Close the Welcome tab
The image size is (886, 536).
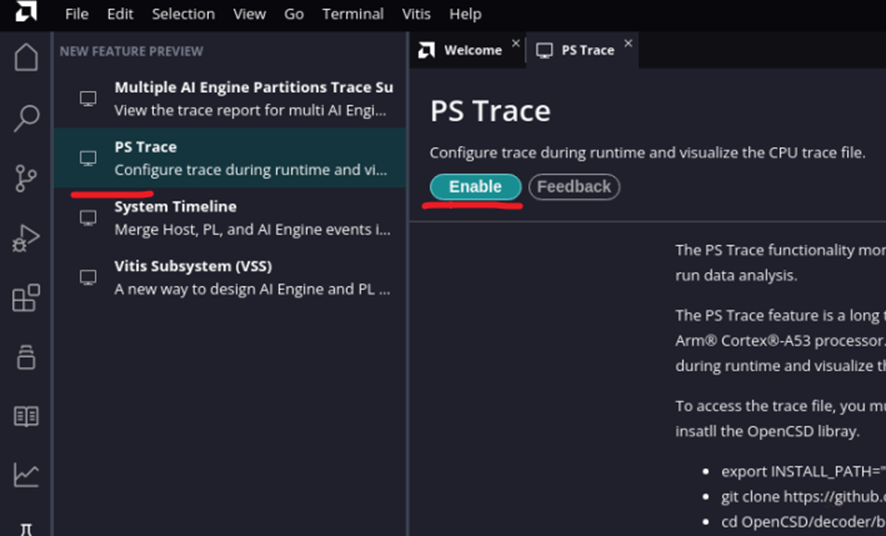(516, 44)
